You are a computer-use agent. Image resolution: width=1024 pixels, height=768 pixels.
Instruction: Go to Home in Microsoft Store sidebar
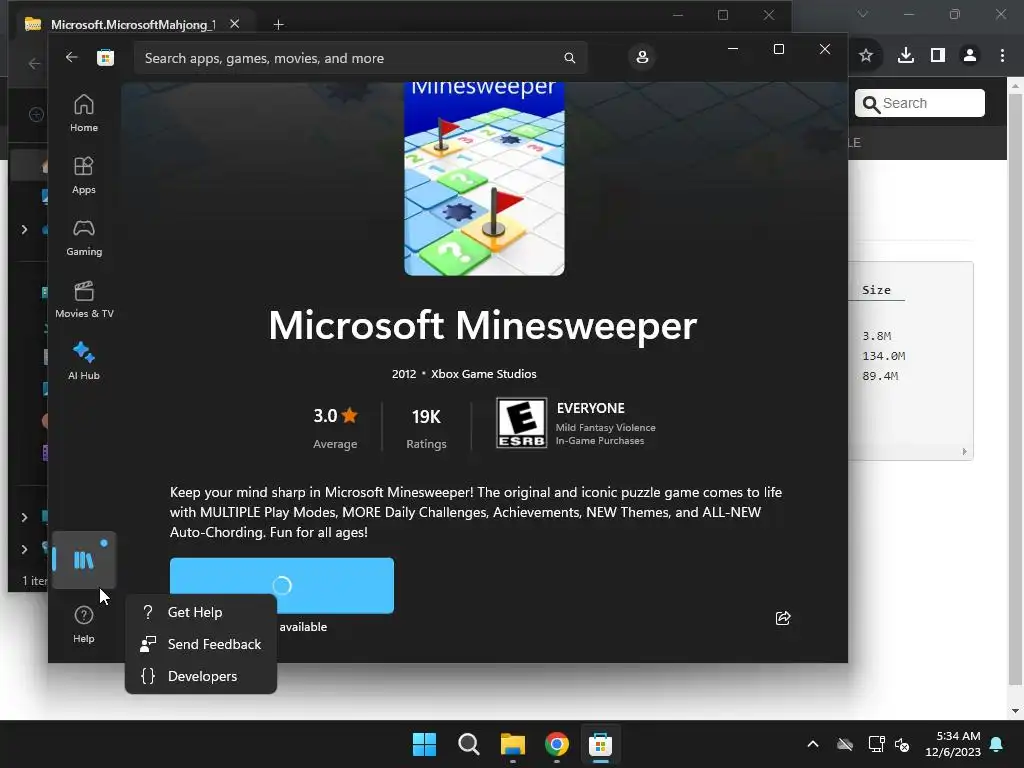tap(84, 113)
